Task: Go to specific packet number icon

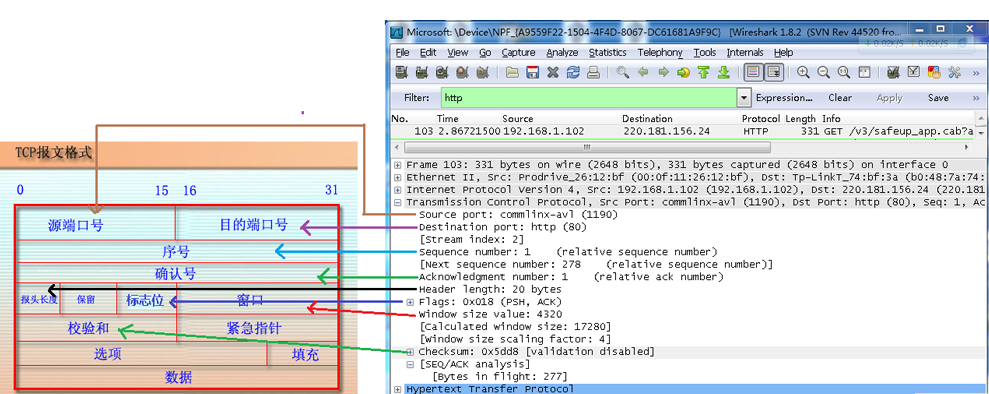Action: coord(683,72)
